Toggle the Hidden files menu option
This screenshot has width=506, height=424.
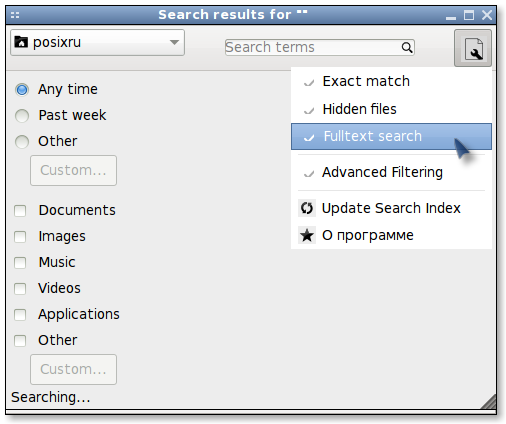(x=391, y=109)
